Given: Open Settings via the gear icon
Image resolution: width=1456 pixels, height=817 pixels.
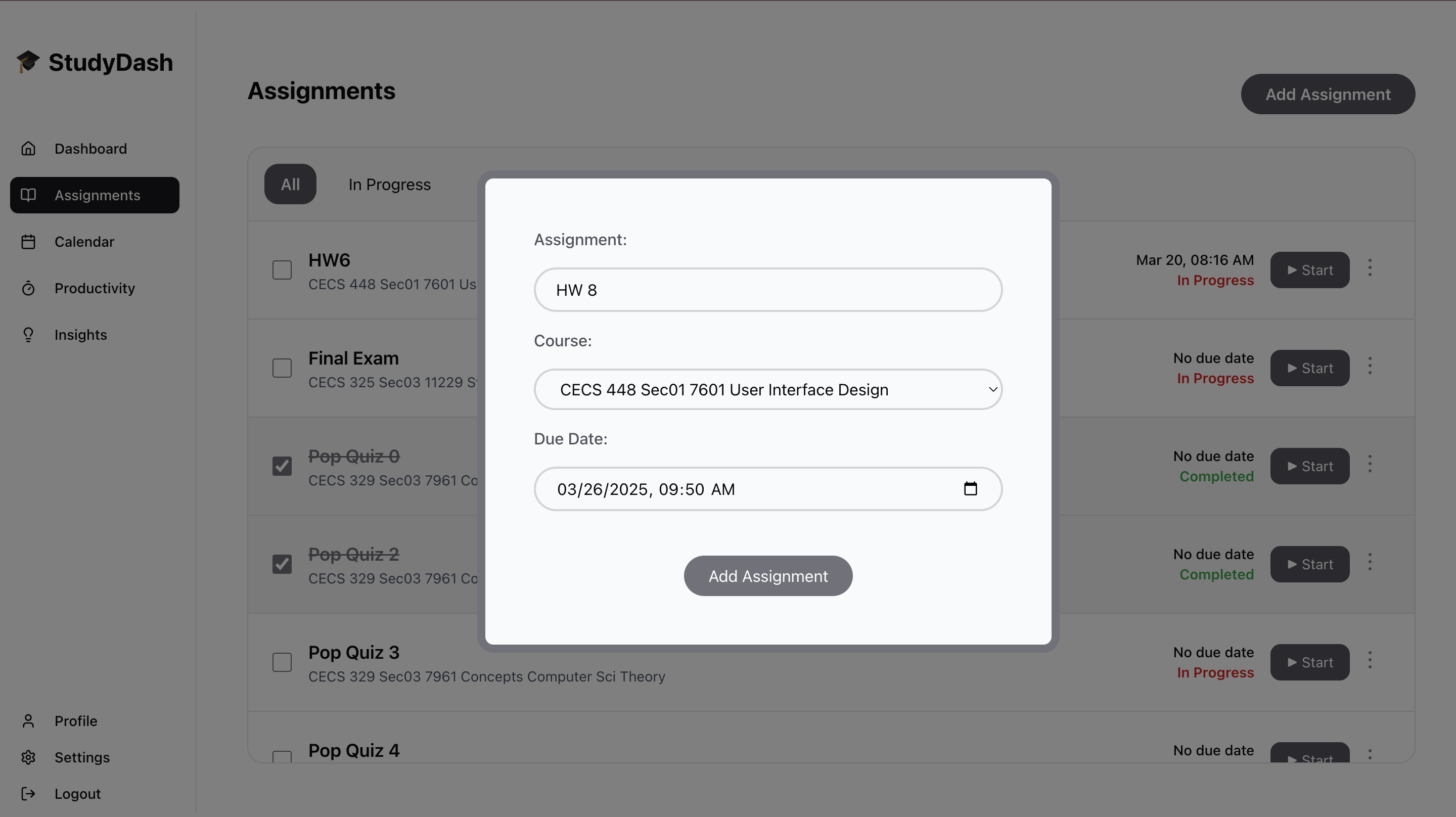Looking at the screenshot, I should pos(28,757).
